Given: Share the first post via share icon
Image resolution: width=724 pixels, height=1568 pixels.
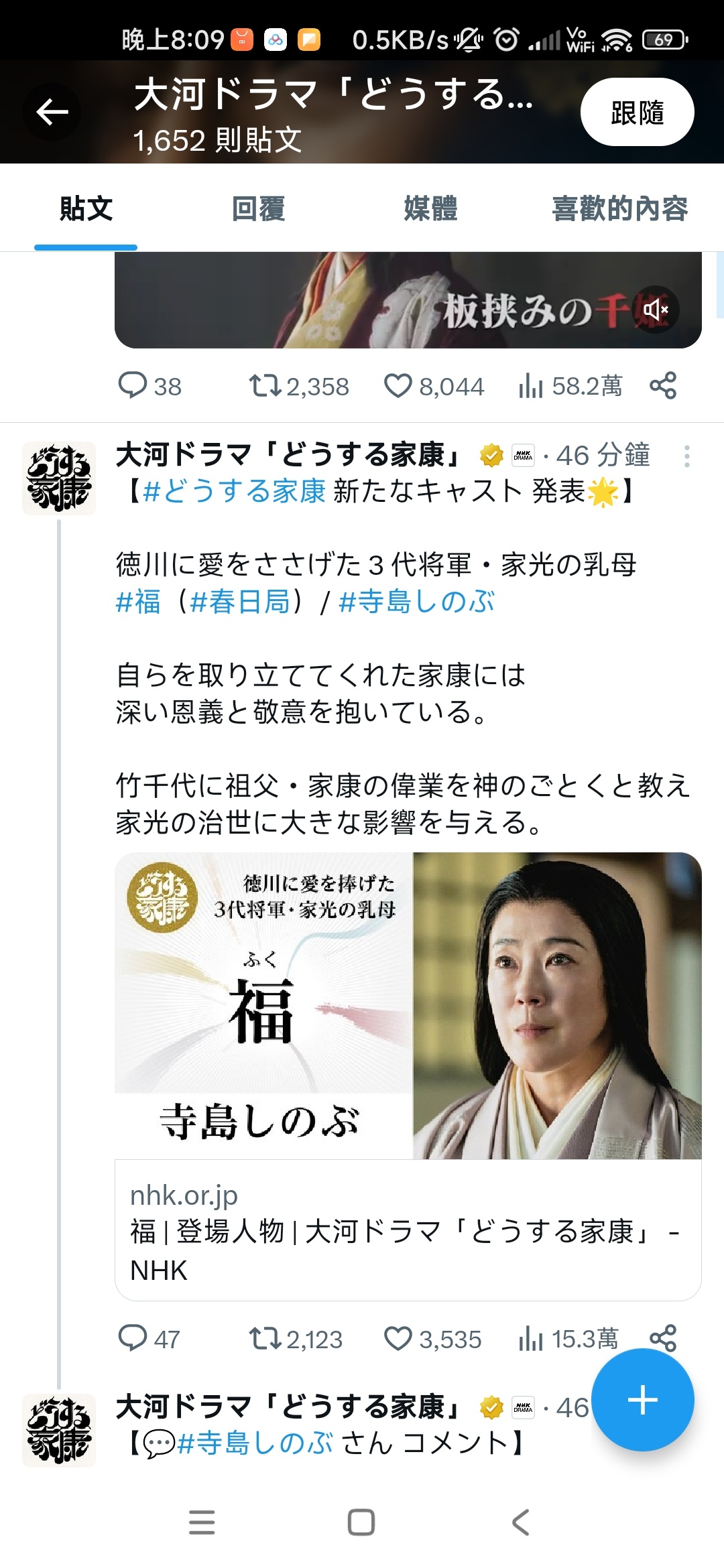Looking at the screenshot, I should pyautogui.click(x=663, y=386).
